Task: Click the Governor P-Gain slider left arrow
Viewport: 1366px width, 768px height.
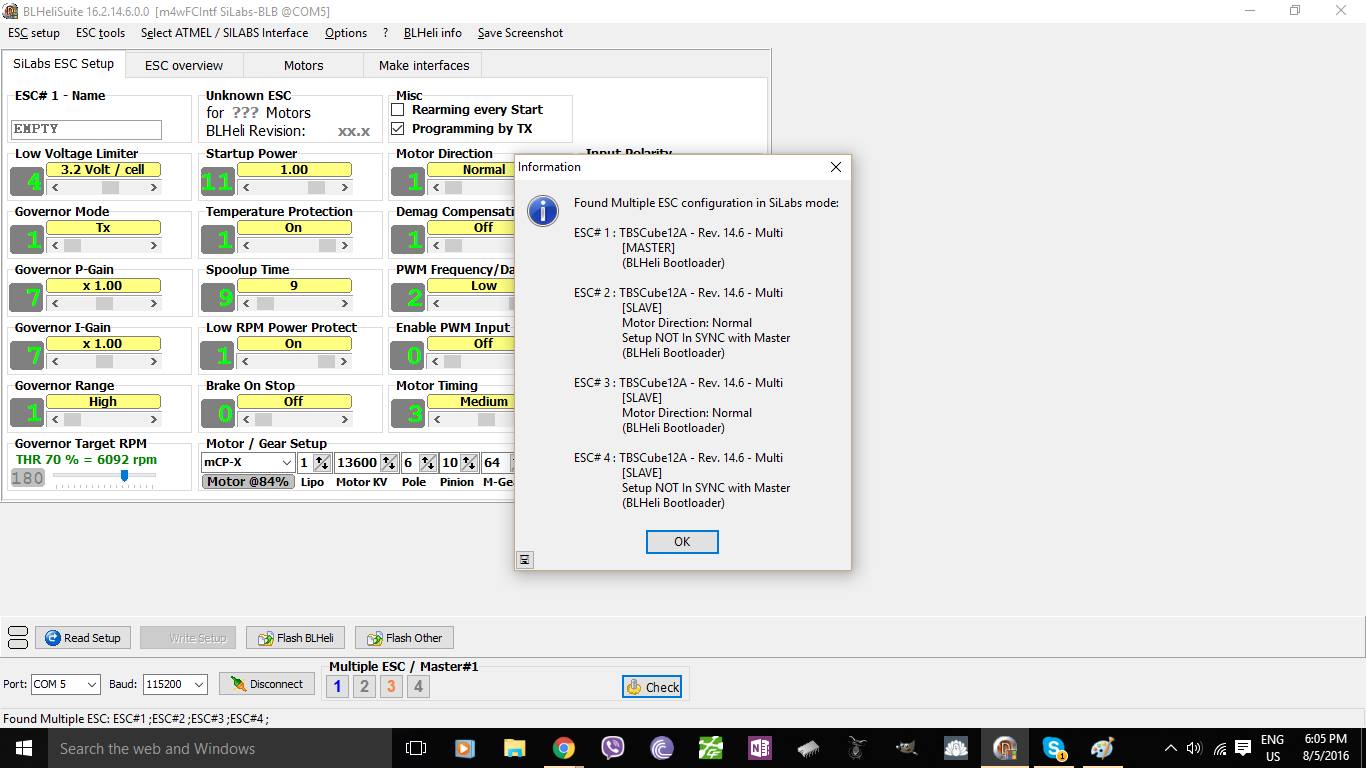Action: point(55,303)
